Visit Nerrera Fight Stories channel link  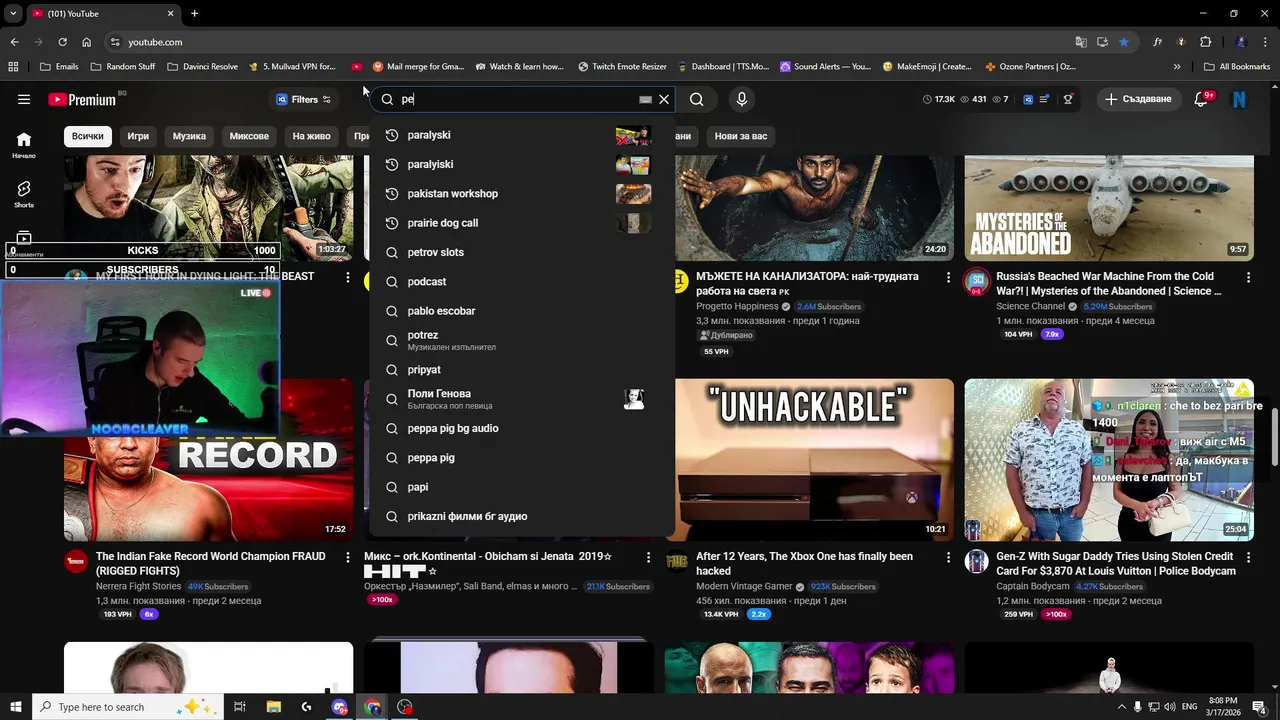138,586
